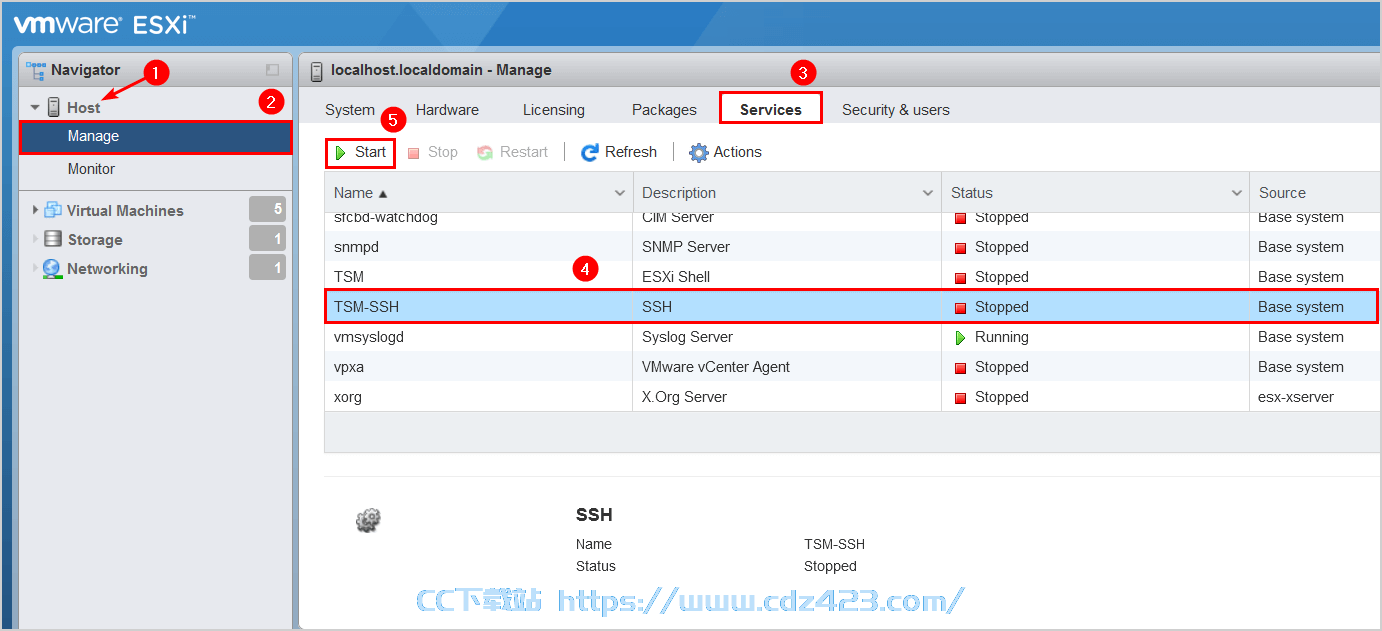Click the sfcbd-watchdog service name
The height and width of the screenshot is (631, 1382).
point(386,218)
